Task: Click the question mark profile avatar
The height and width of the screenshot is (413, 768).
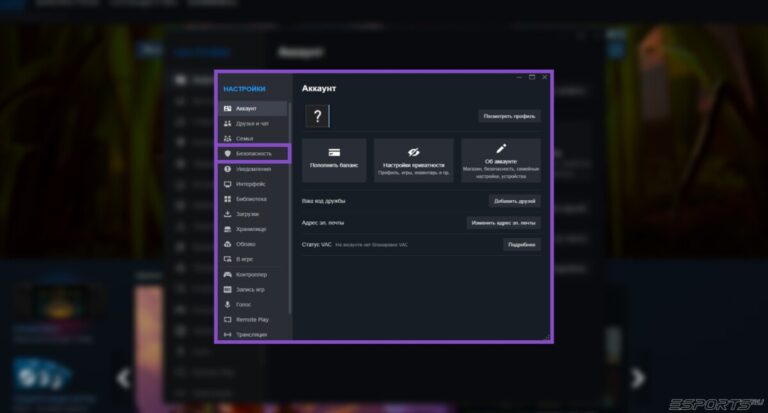Action: click(x=317, y=117)
